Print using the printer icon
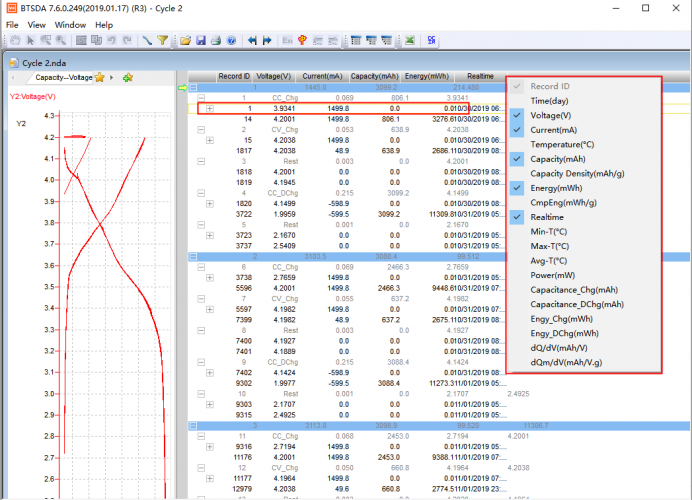 click(x=216, y=41)
